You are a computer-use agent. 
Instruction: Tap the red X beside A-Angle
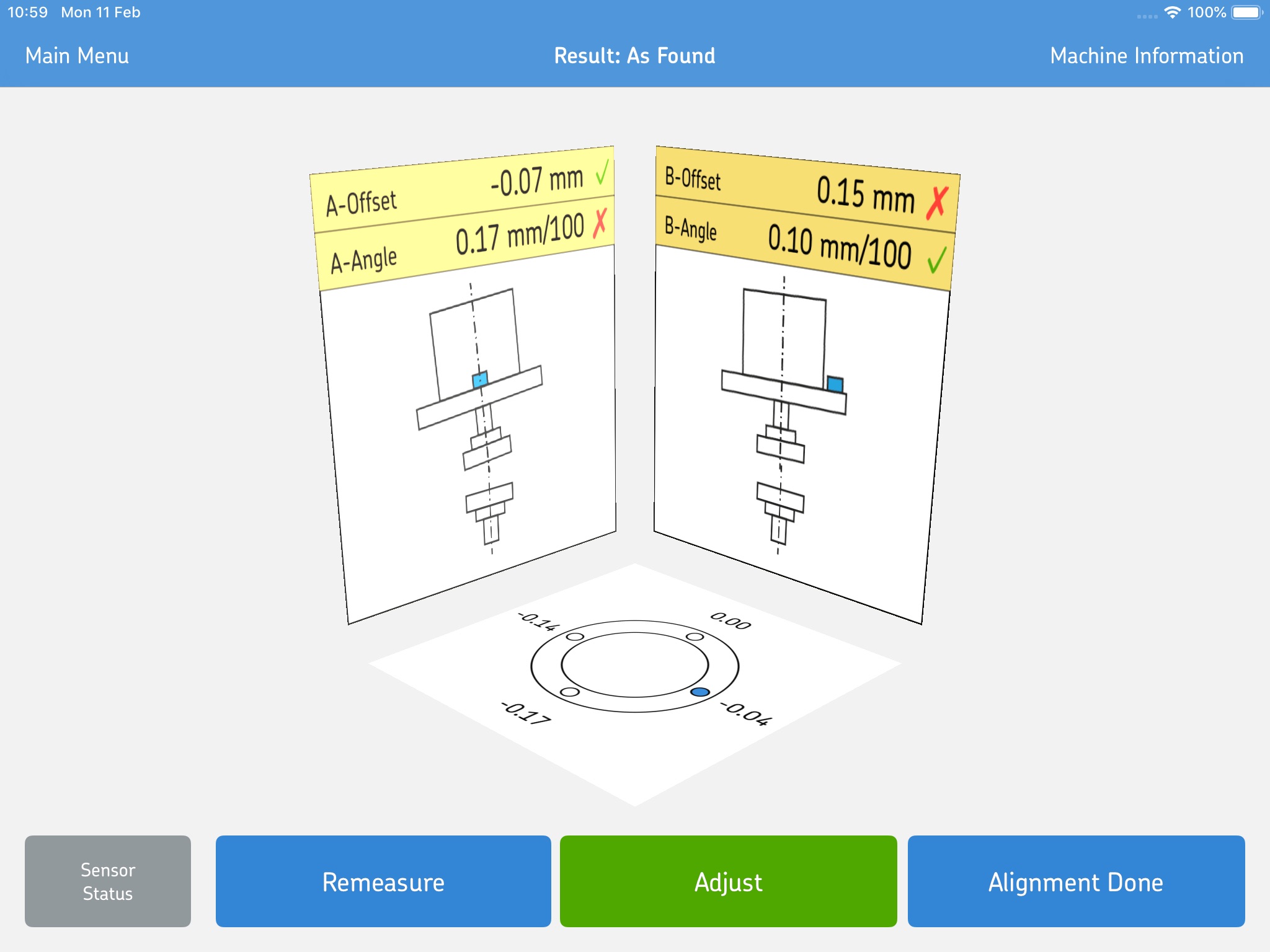600,223
